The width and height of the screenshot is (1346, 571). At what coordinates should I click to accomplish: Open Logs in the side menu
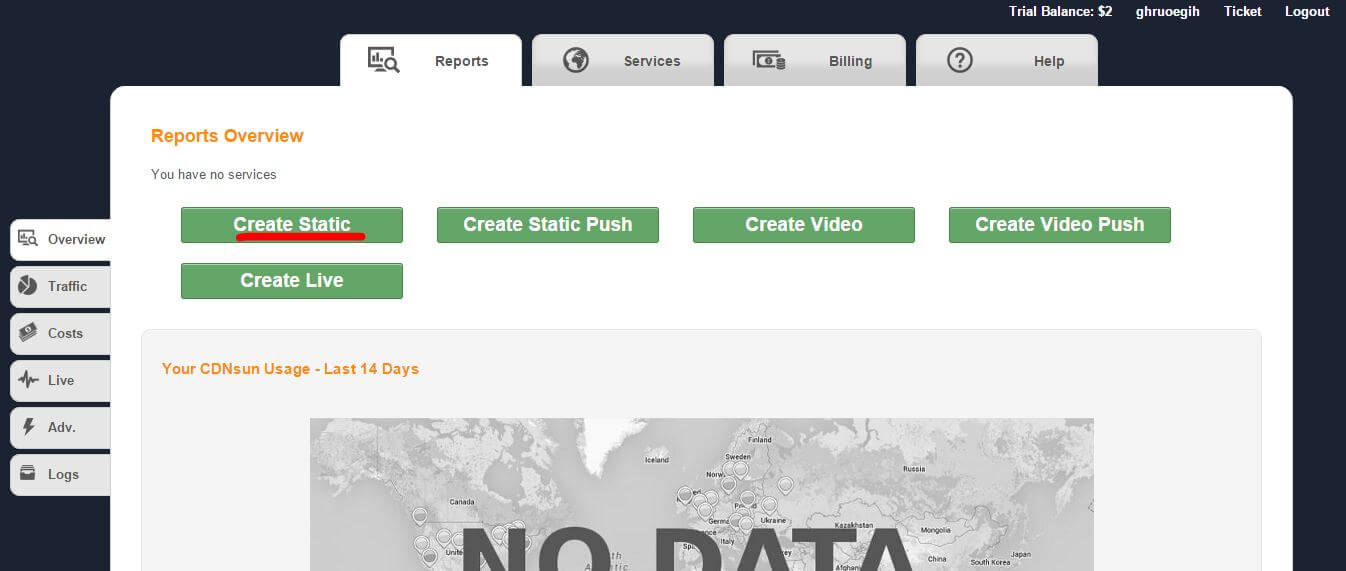[x=61, y=474]
